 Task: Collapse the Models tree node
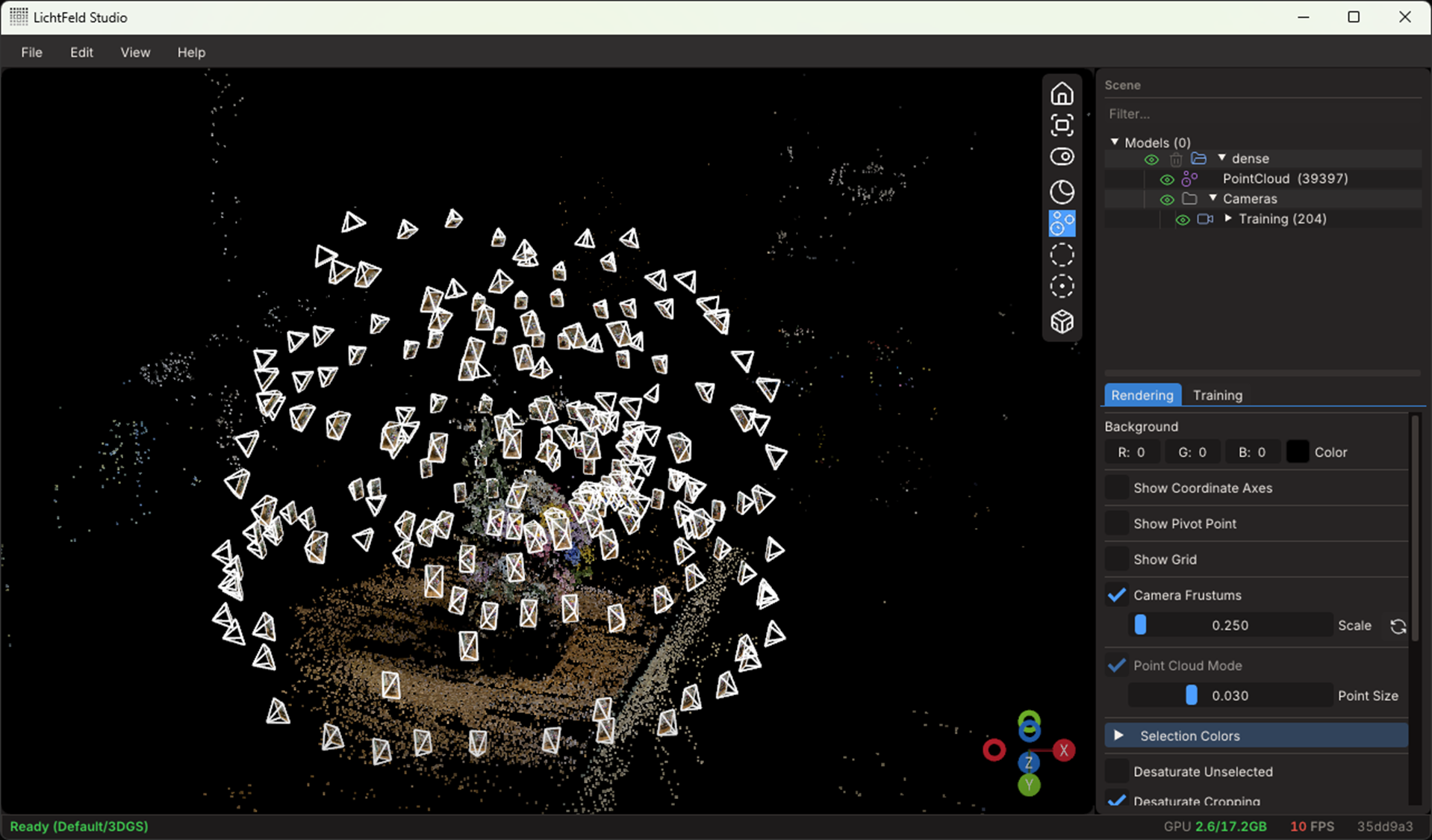click(x=1115, y=142)
